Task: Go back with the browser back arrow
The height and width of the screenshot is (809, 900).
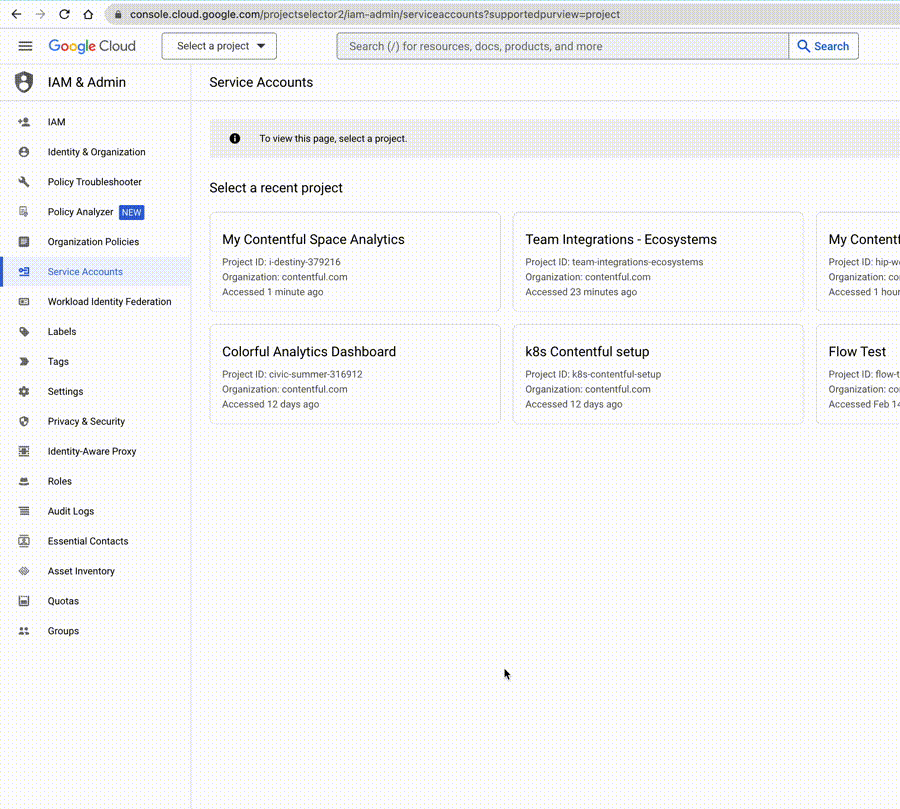Action: click(x=17, y=14)
